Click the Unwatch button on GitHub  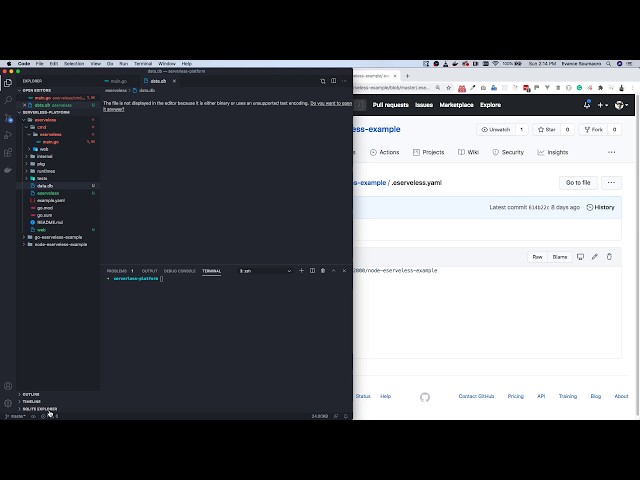[496, 129]
